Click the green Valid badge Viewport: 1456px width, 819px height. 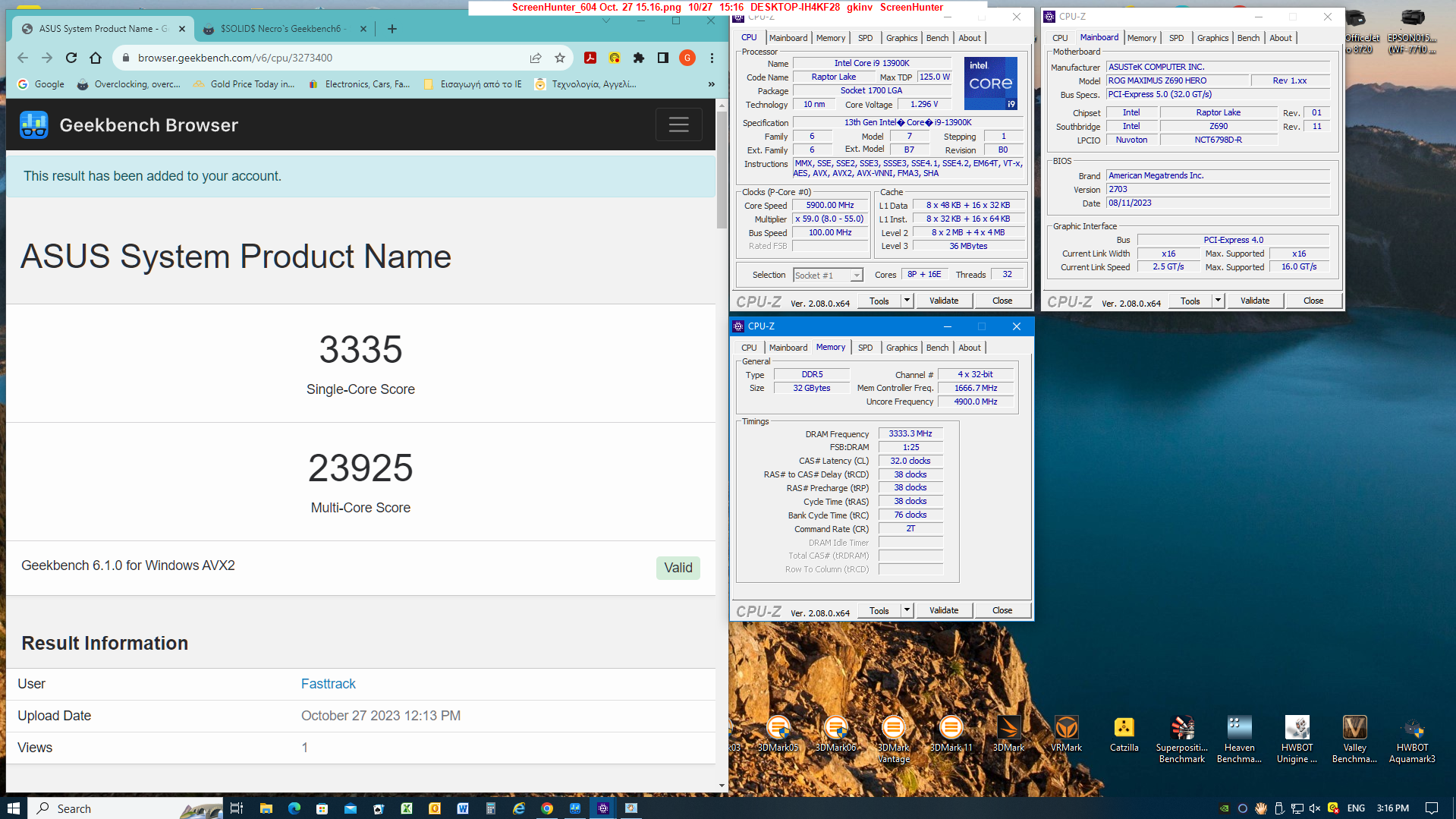coord(678,568)
